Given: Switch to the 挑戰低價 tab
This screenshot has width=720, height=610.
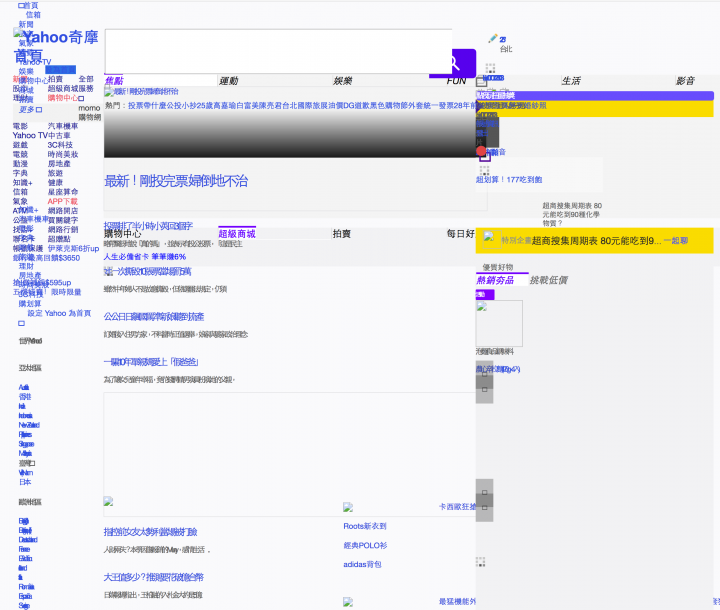Looking at the screenshot, I should (x=549, y=280).
